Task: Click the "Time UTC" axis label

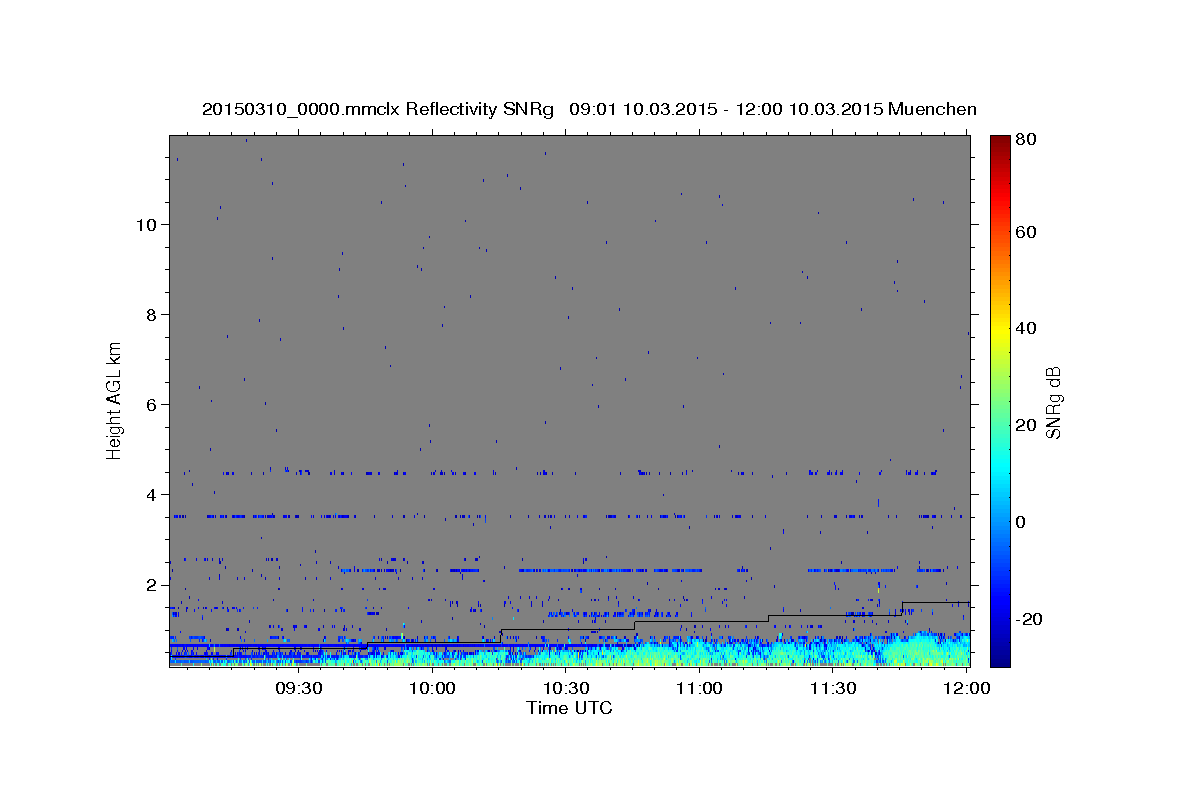Action: point(569,708)
